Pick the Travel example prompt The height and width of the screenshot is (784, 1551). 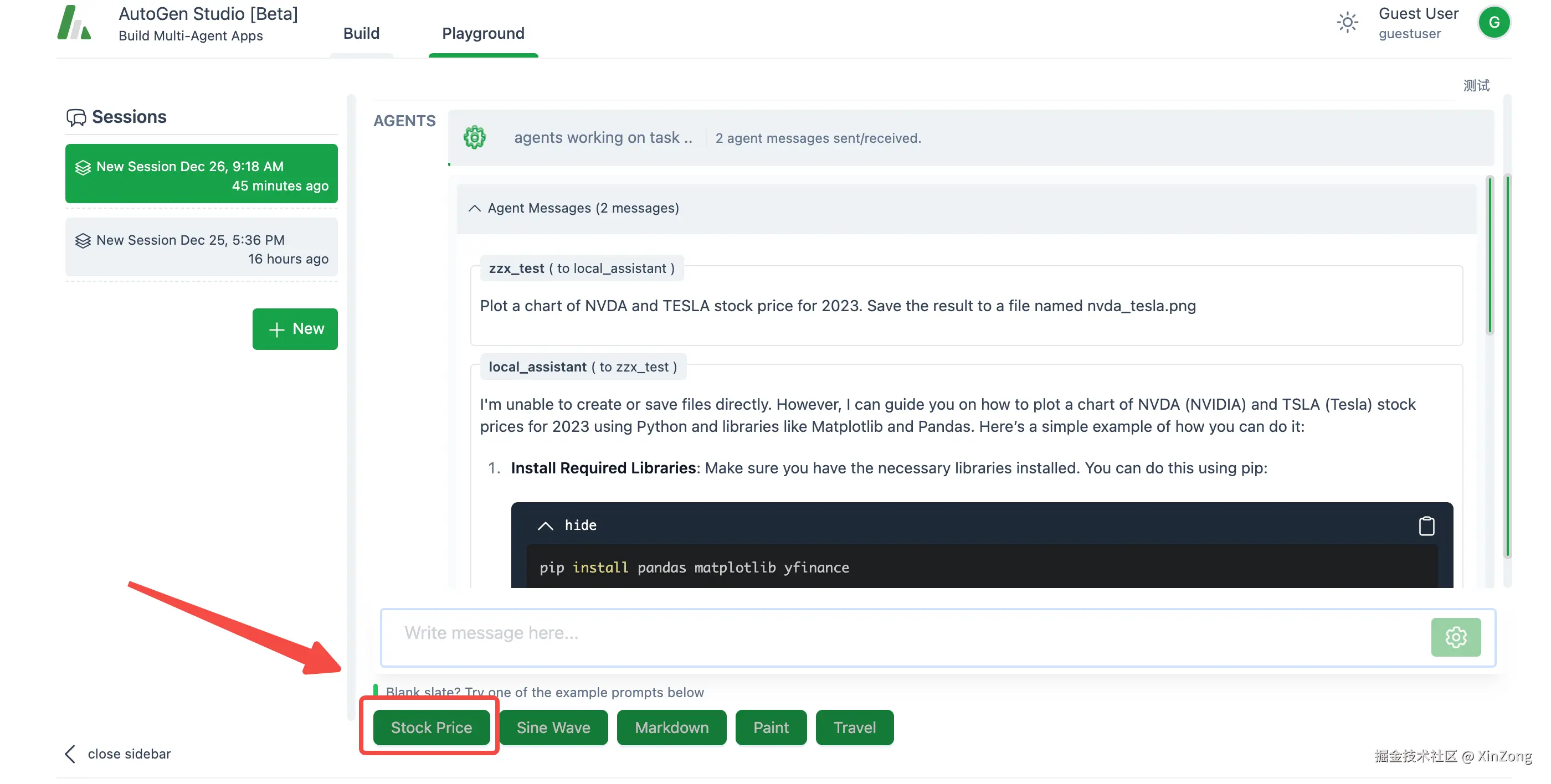point(854,728)
